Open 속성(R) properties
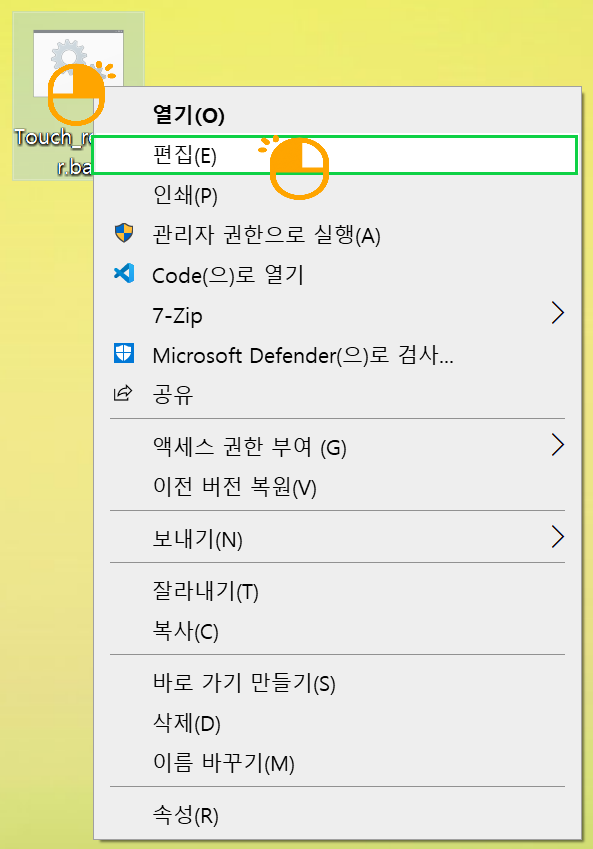Image resolution: width=593 pixels, height=849 pixels. click(186, 815)
